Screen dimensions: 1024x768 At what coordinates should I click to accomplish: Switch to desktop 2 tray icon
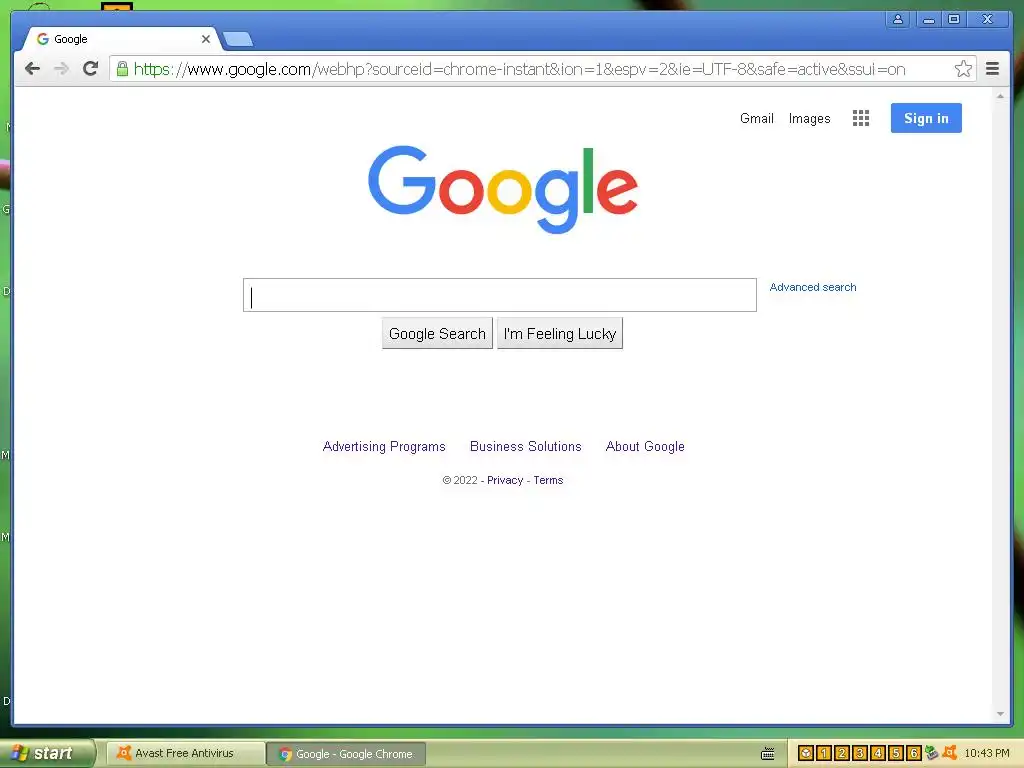pos(842,754)
